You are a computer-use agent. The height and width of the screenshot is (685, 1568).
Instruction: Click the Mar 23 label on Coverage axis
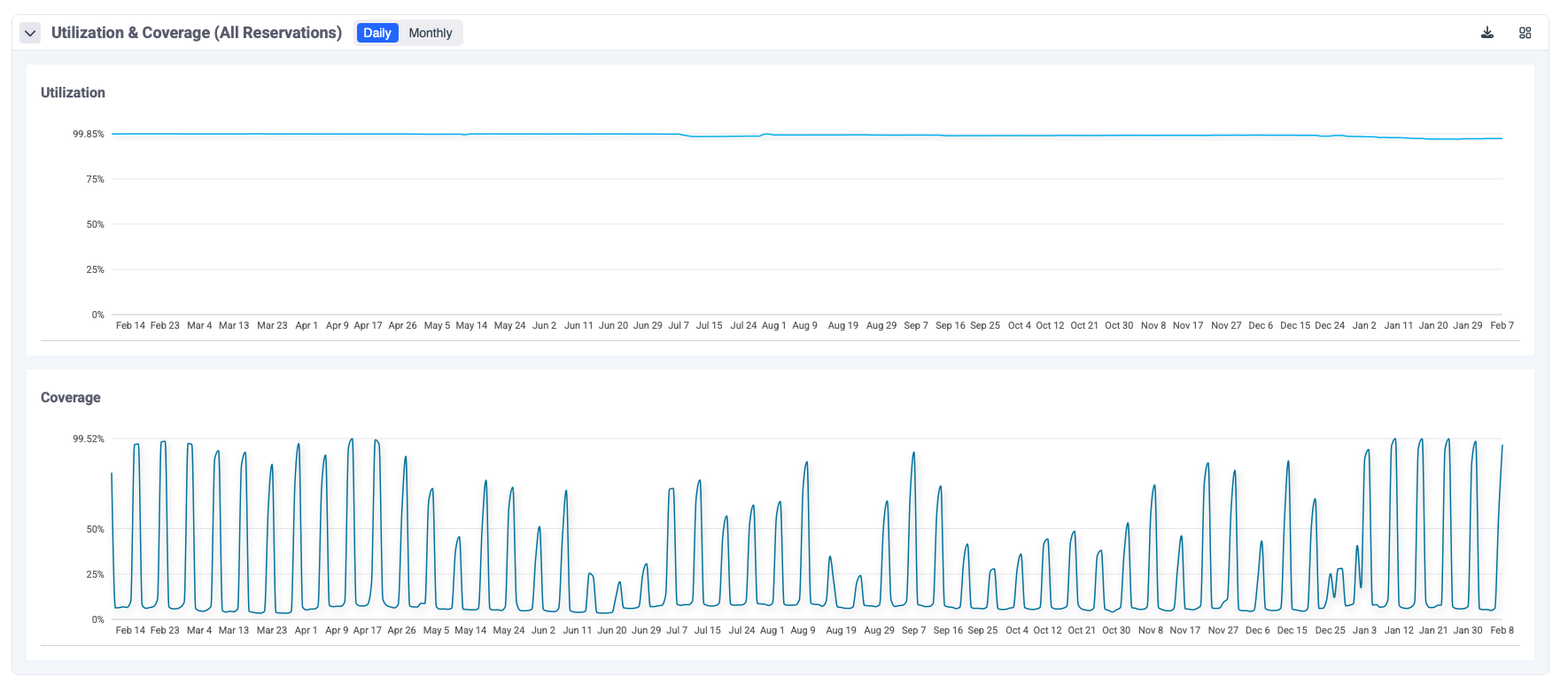pos(272,630)
